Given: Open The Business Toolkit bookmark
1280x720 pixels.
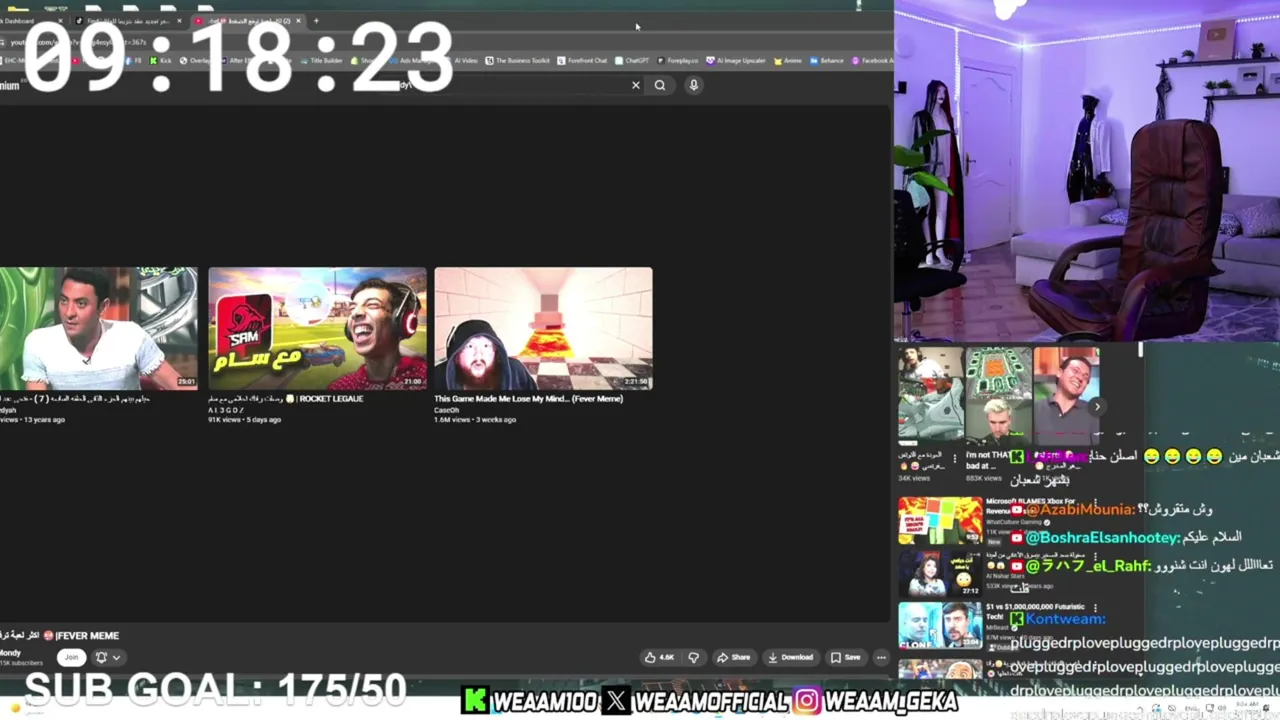Looking at the screenshot, I should tap(518, 60).
